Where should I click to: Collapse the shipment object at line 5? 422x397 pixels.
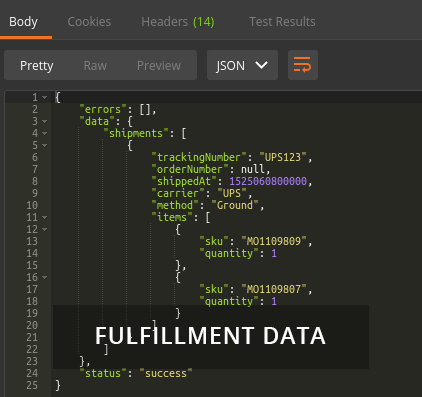[44, 145]
